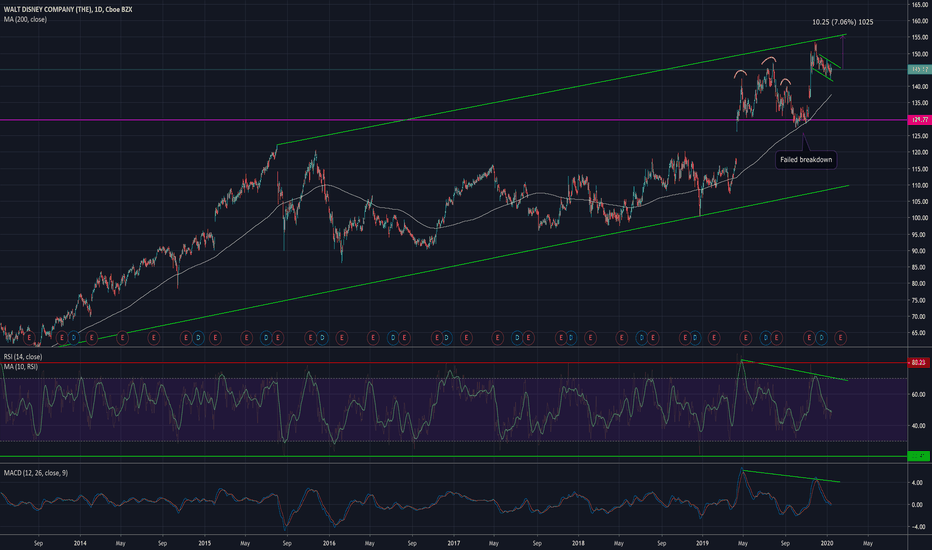Click the 2018 label on the time axis

578,543
